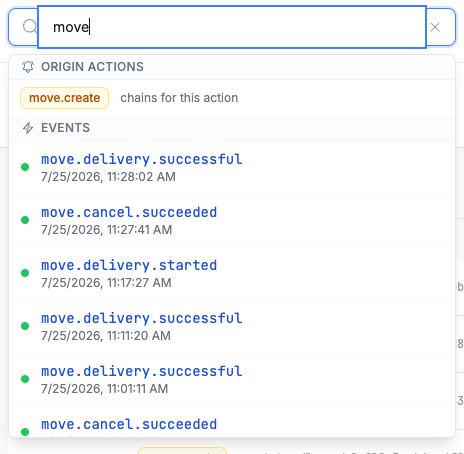Image resolution: width=464 pixels, height=454 pixels.
Task: Click the timestamp 7/25/2026, 11:11:20 AM
Action: point(106,336)
